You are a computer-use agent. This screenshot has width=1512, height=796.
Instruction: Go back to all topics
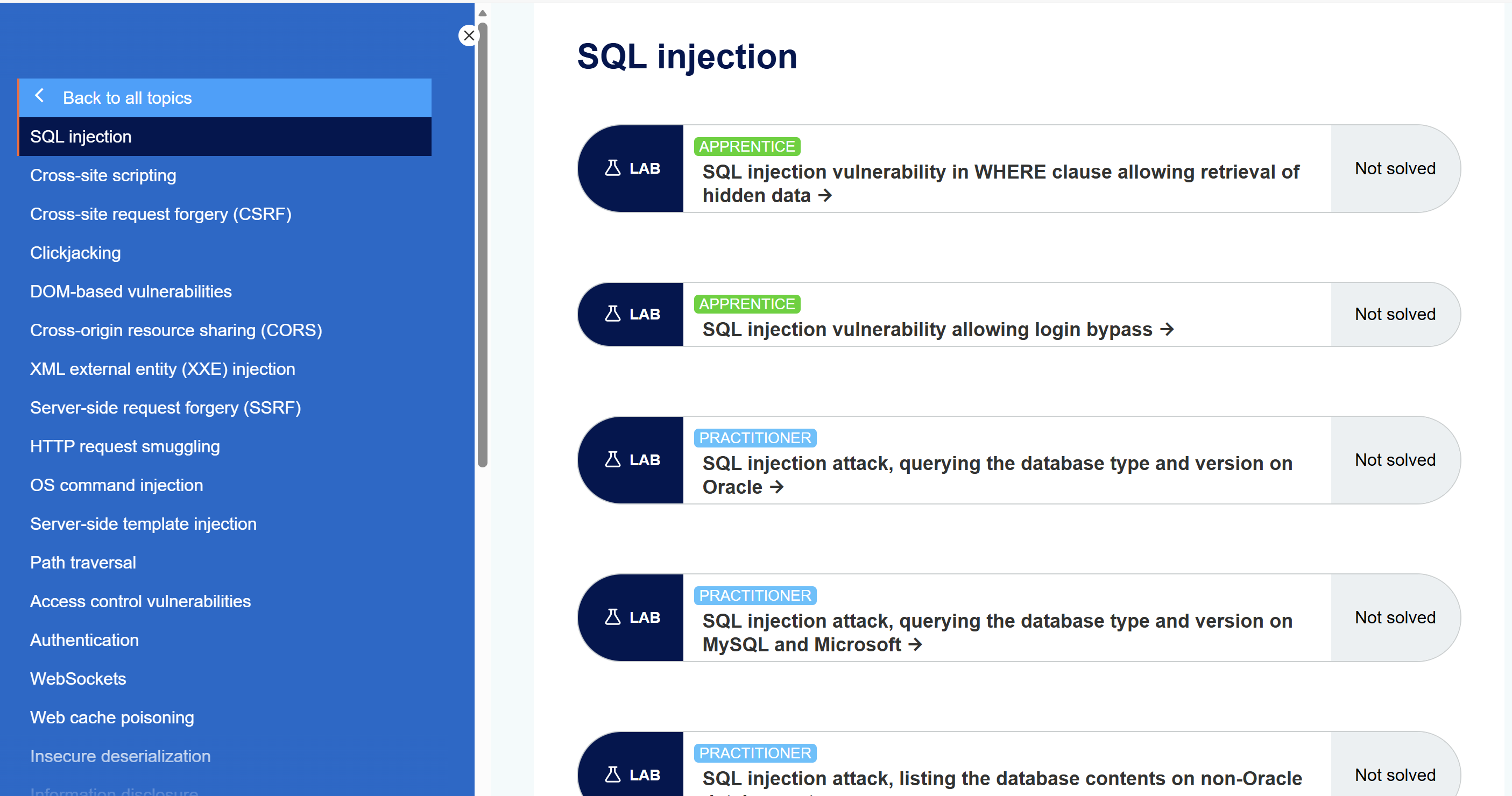click(127, 98)
